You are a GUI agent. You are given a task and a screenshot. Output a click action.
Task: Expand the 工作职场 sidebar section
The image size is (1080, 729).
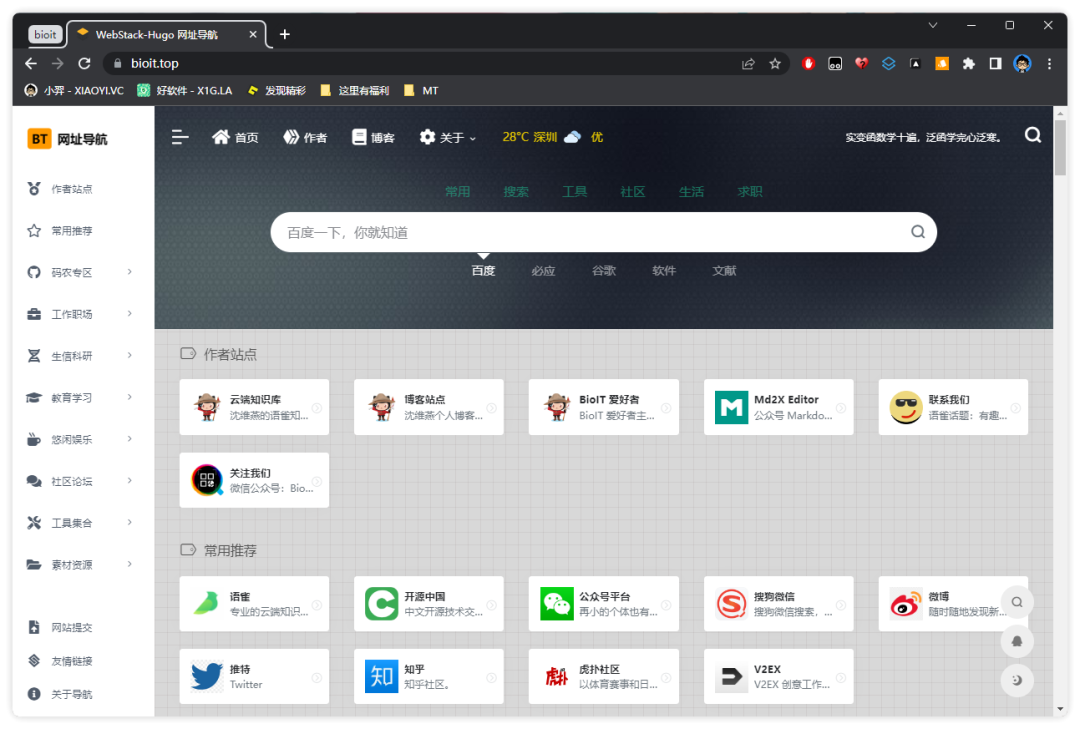pos(81,314)
